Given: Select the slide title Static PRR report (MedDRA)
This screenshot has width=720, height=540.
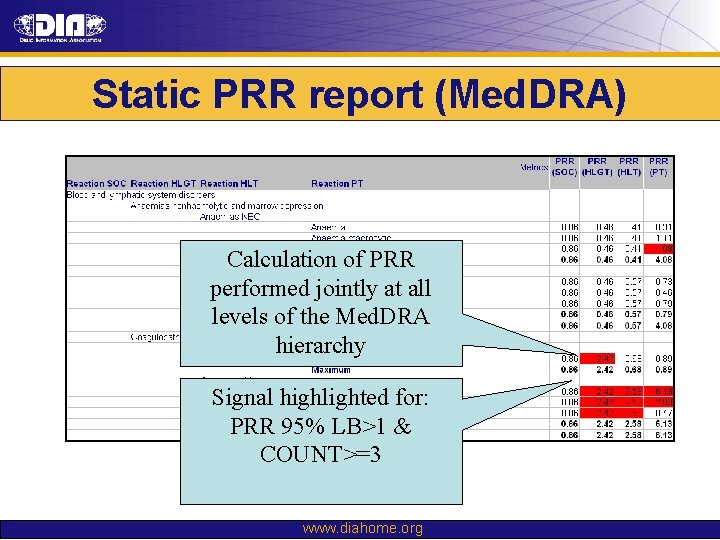Looking at the screenshot, I should click(x=359, y=94).
